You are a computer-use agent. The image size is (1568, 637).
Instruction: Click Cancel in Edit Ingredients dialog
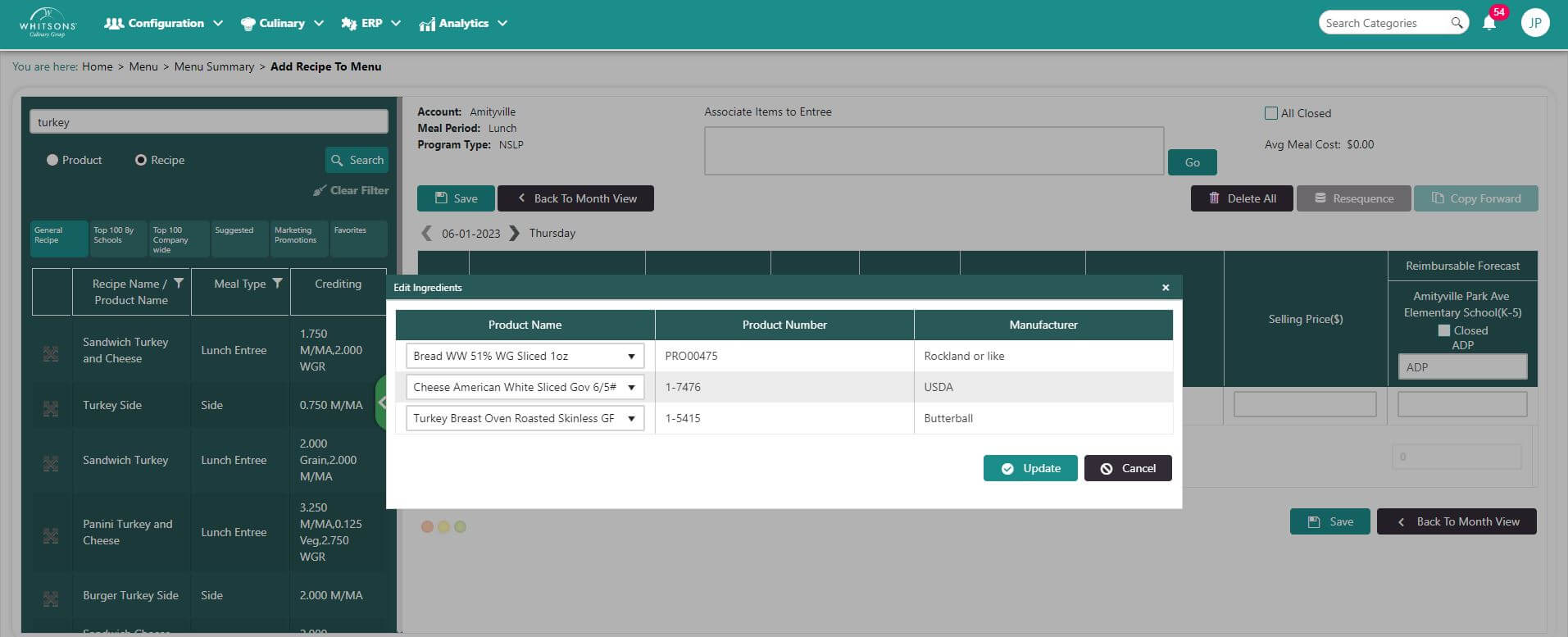tap(1127, 468)
